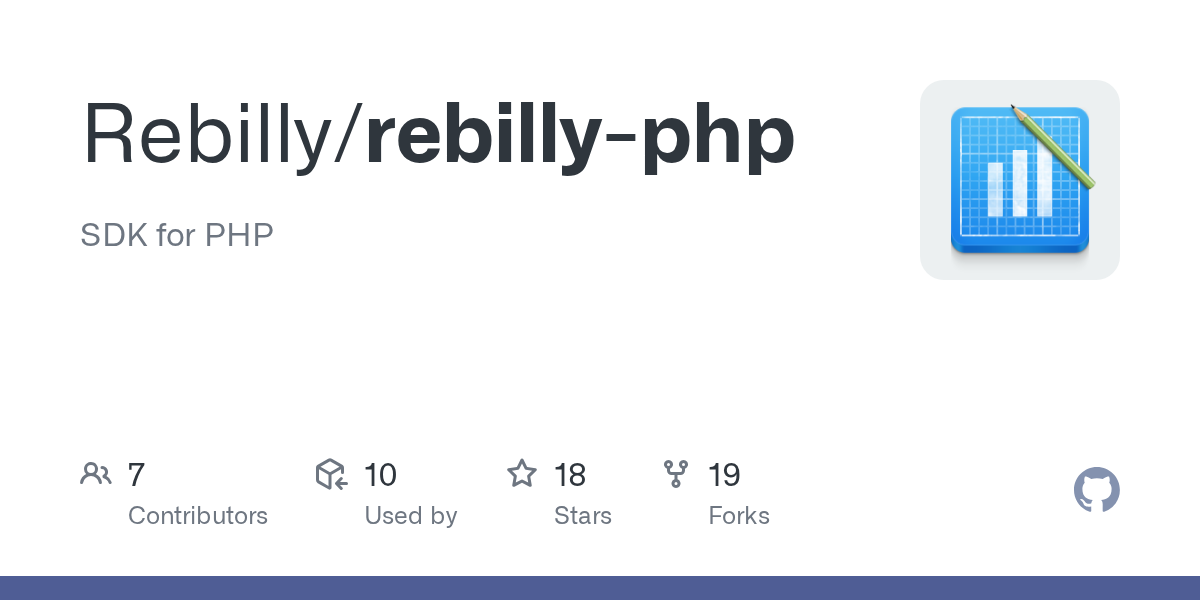Open the Forks label

coord(739,516)
